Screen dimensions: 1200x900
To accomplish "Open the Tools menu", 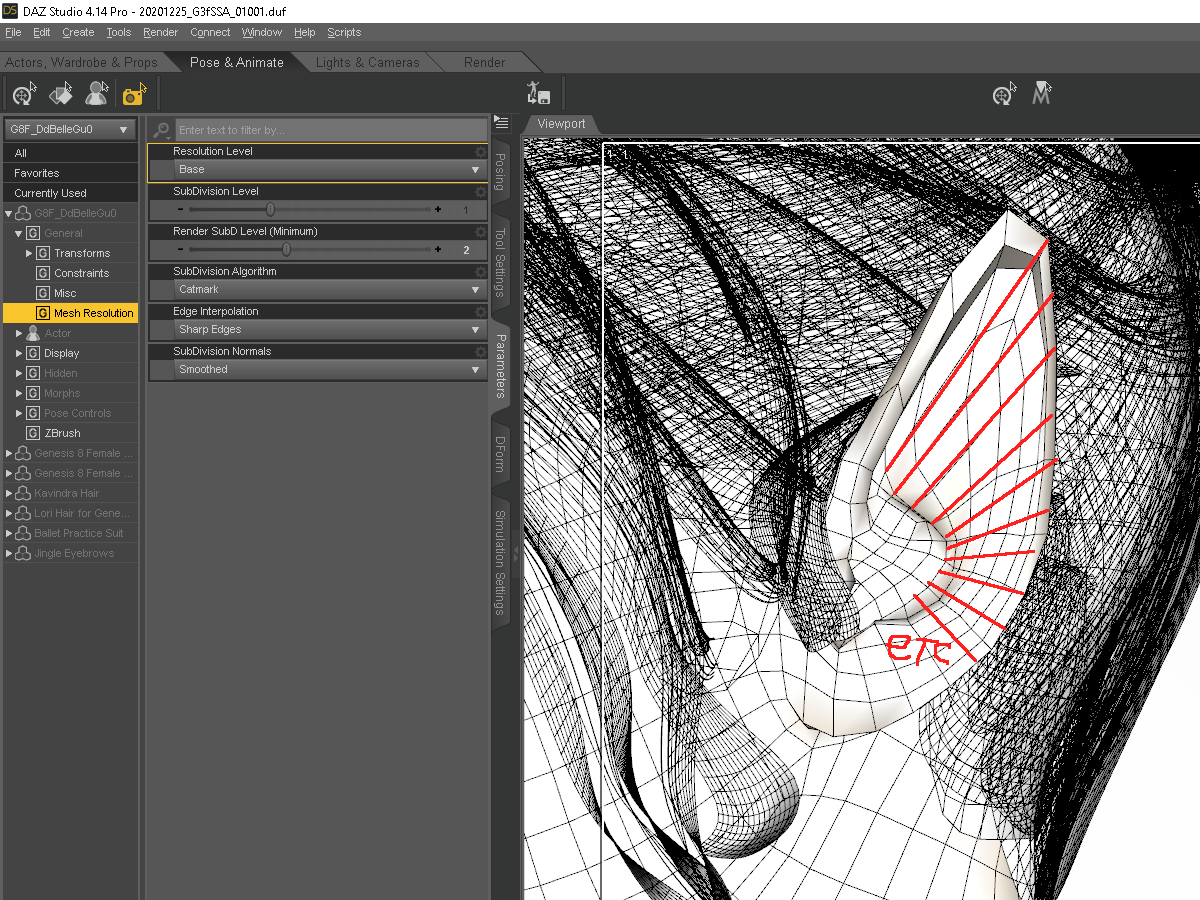I will click(x=118, y=32).
